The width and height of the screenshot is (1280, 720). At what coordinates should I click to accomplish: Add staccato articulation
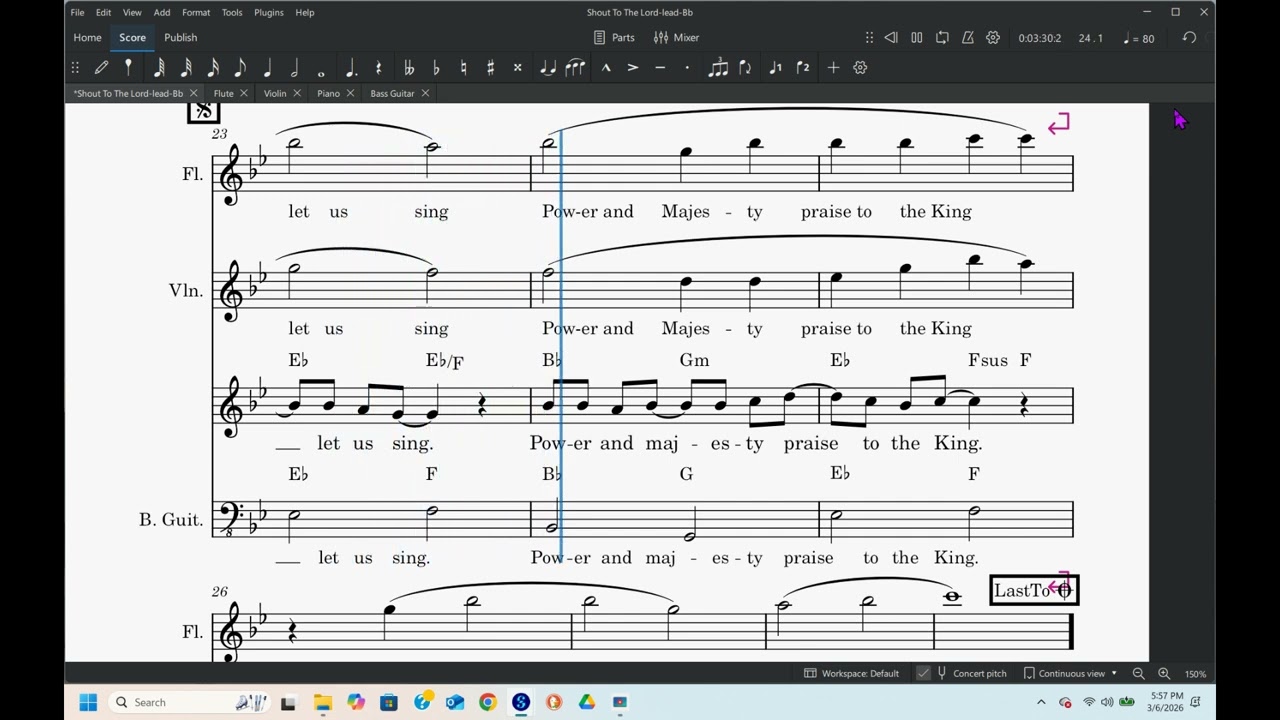pos(687,67)
